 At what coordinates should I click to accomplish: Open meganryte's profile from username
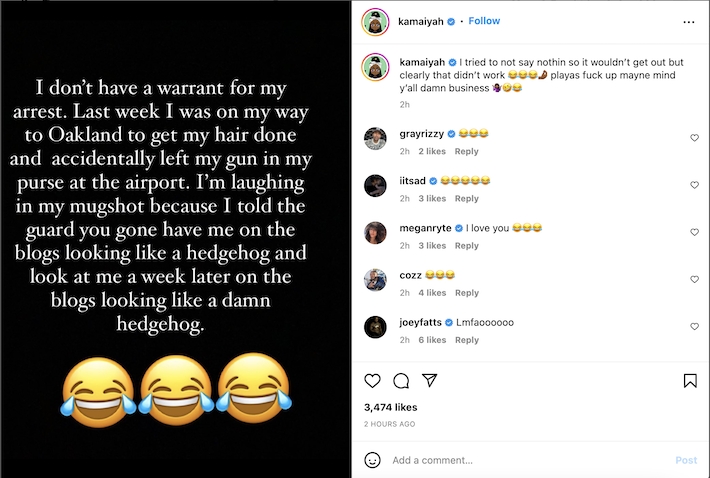click(x=425, y=228)
